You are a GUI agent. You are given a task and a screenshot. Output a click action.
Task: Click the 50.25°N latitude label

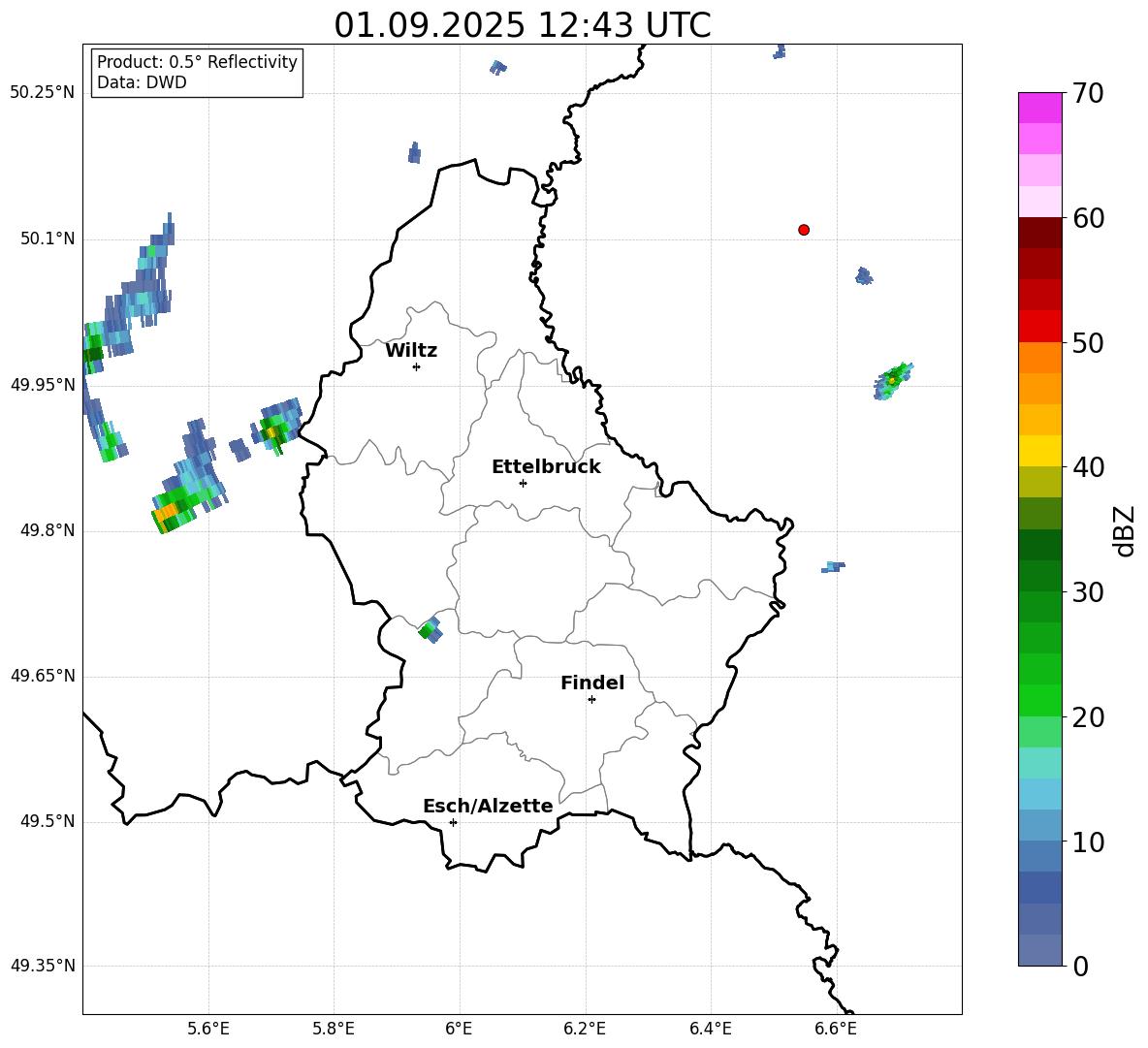point(43,93)
